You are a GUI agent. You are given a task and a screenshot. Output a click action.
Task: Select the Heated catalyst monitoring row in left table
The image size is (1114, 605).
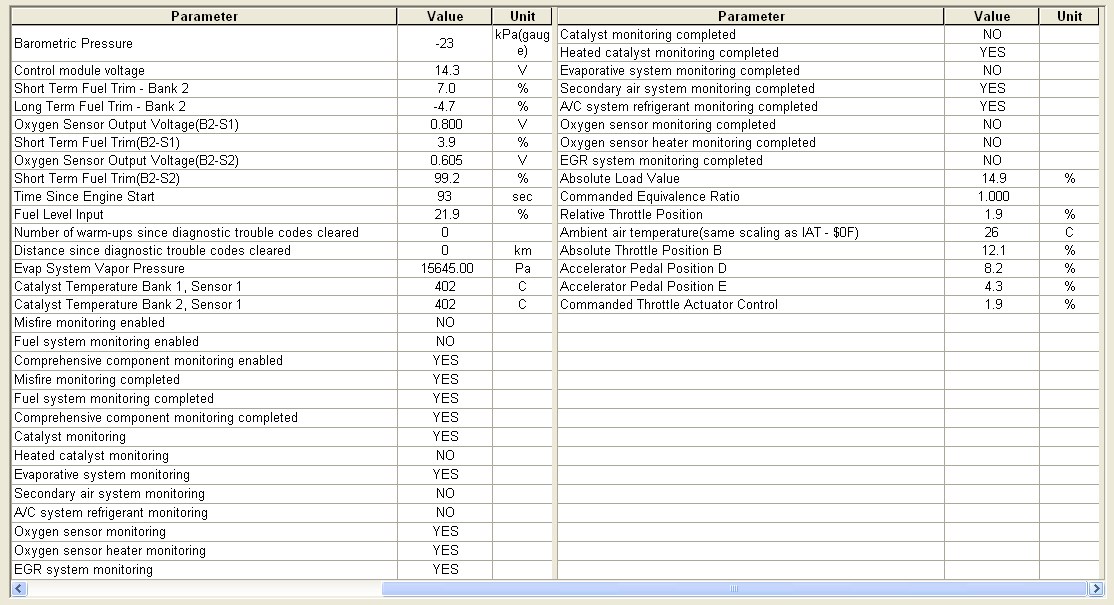tap(281, 456)
